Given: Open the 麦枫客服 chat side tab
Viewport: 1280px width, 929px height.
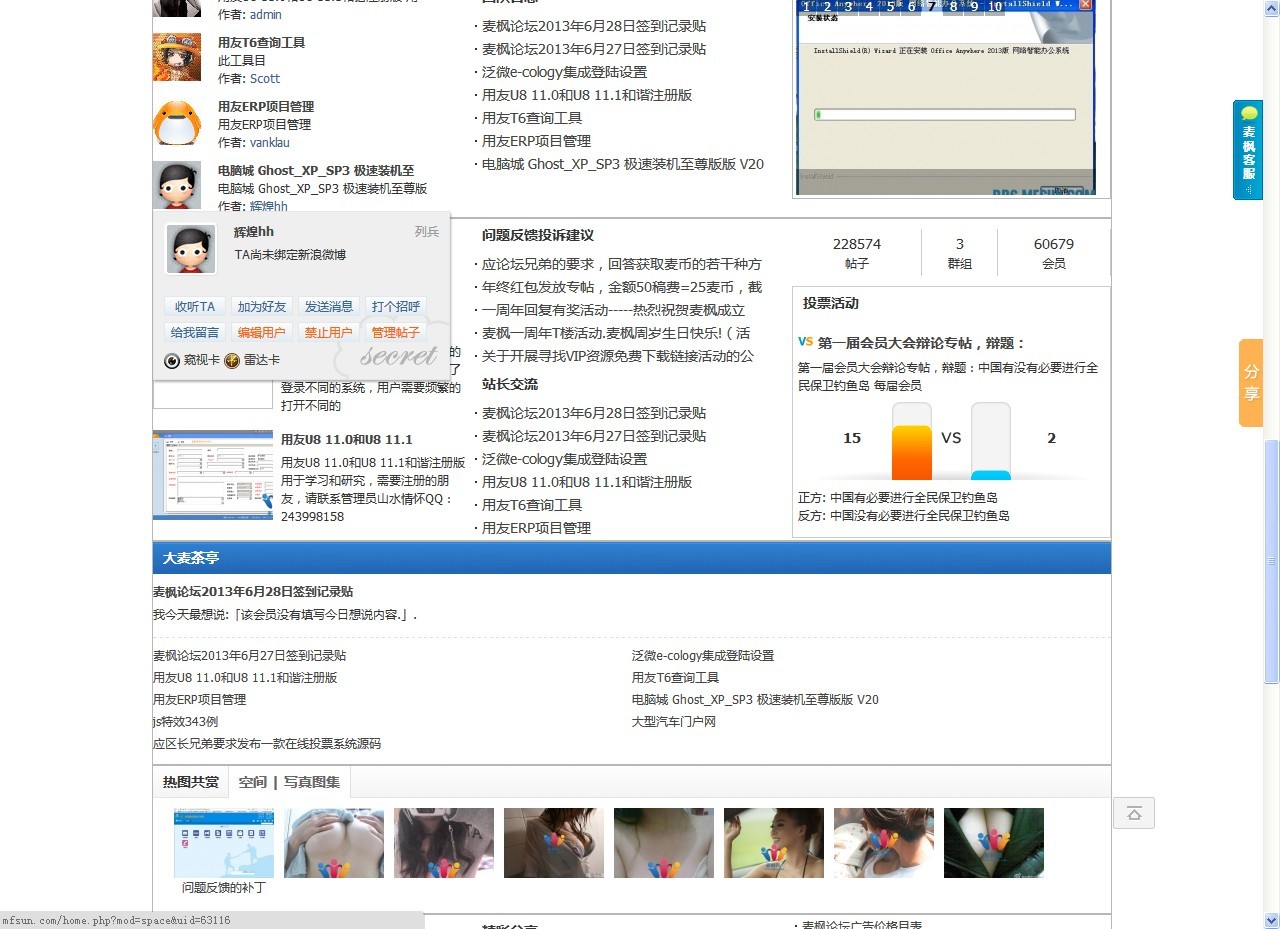Looking at the screenshot, I should tap(1248, 150).
